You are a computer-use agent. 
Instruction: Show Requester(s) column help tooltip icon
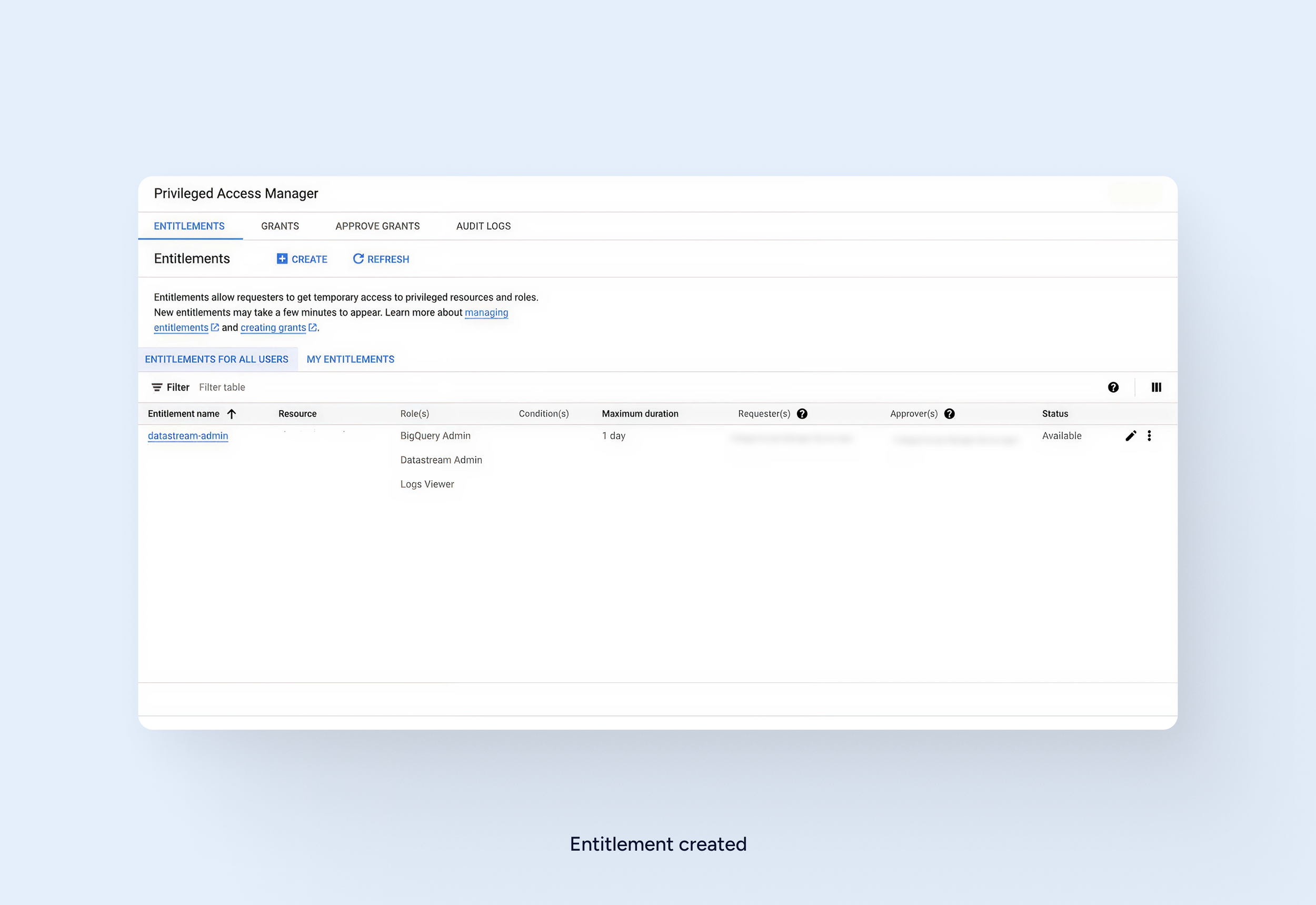pyautogui.click(x=802, y=414)
